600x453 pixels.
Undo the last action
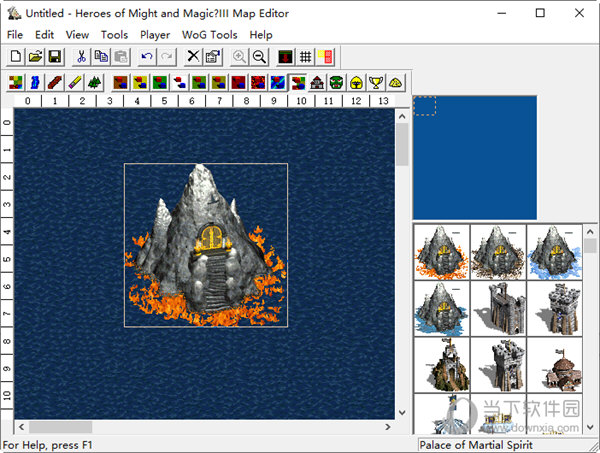coord(147,57)
